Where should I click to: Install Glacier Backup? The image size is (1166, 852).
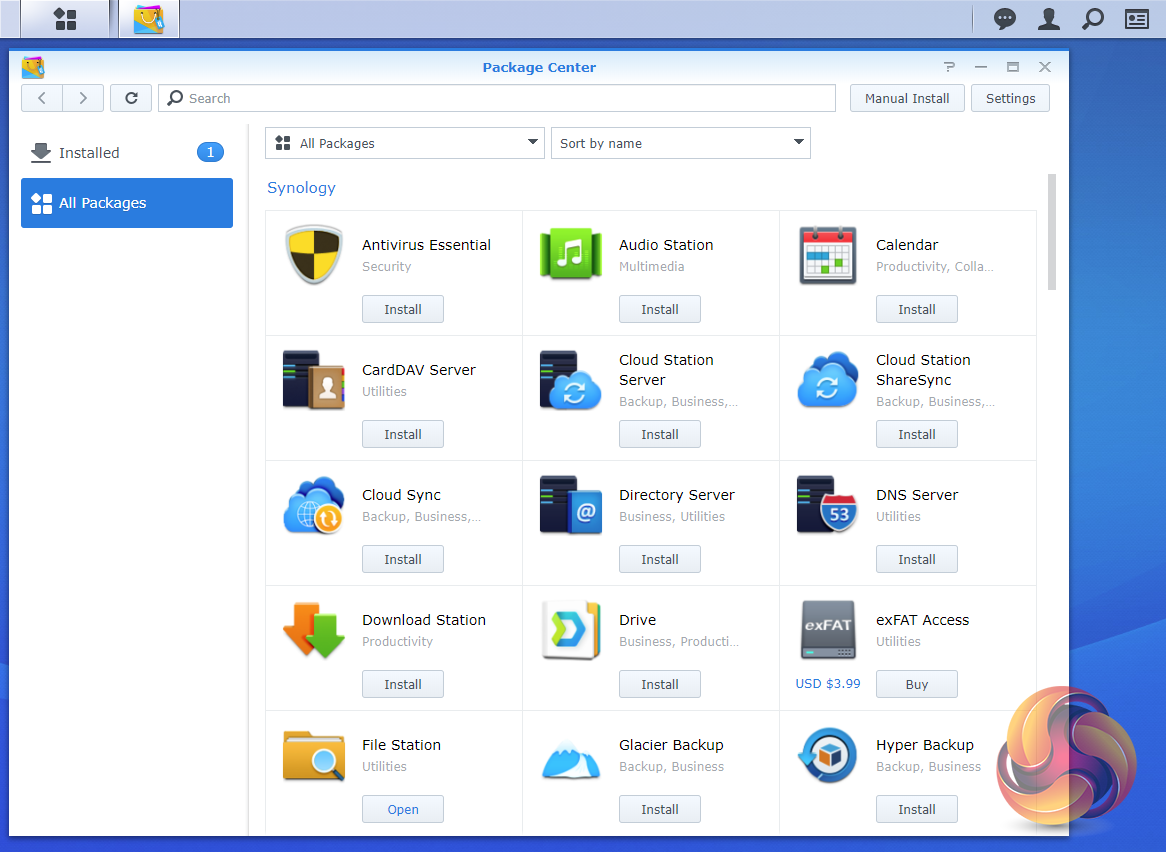point(660,809)
